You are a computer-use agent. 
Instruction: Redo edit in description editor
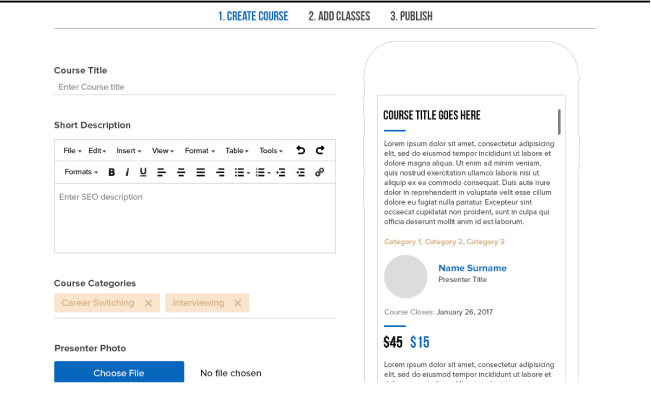click(x=320, y=150)
